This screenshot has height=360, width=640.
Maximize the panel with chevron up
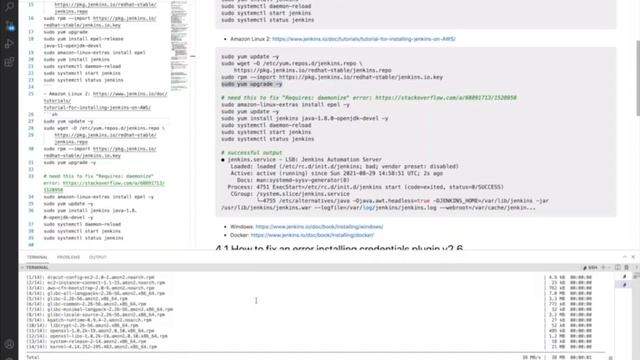[624, 257]
